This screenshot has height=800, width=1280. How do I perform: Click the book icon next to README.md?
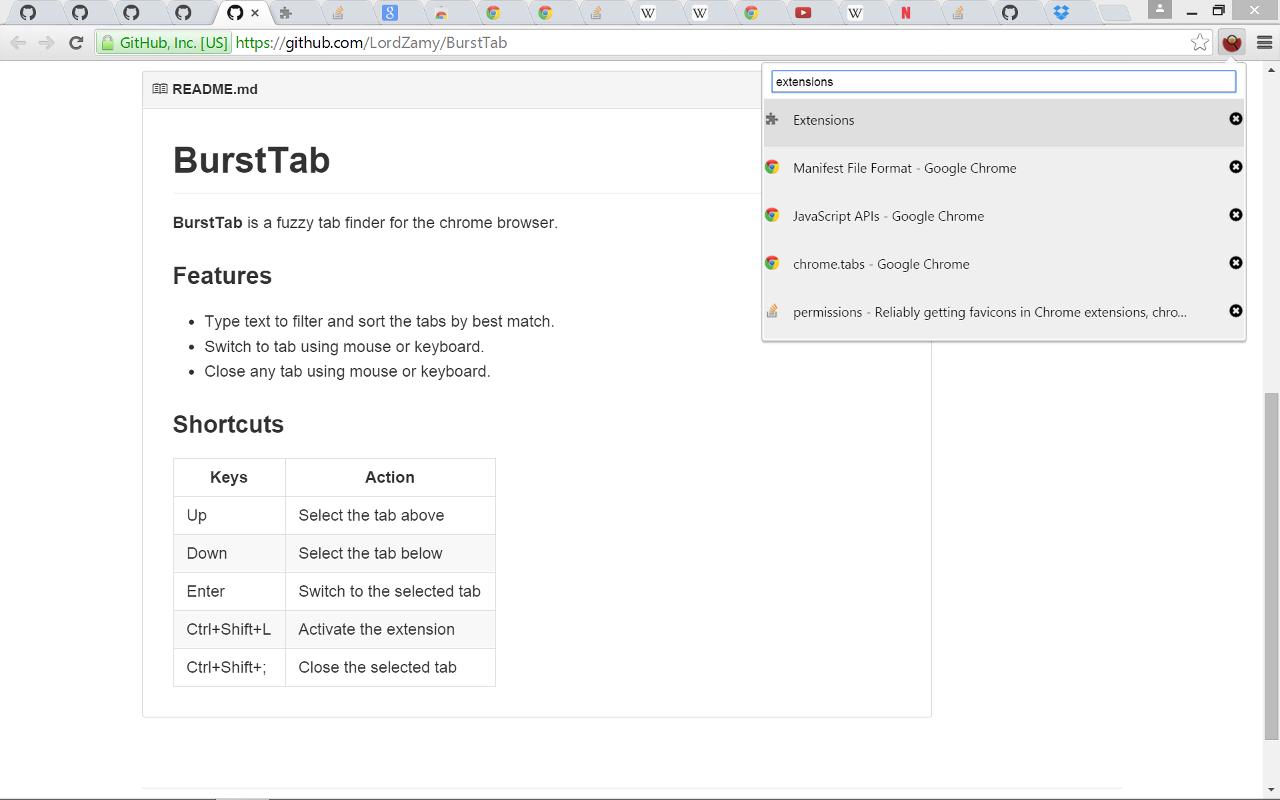160,89
